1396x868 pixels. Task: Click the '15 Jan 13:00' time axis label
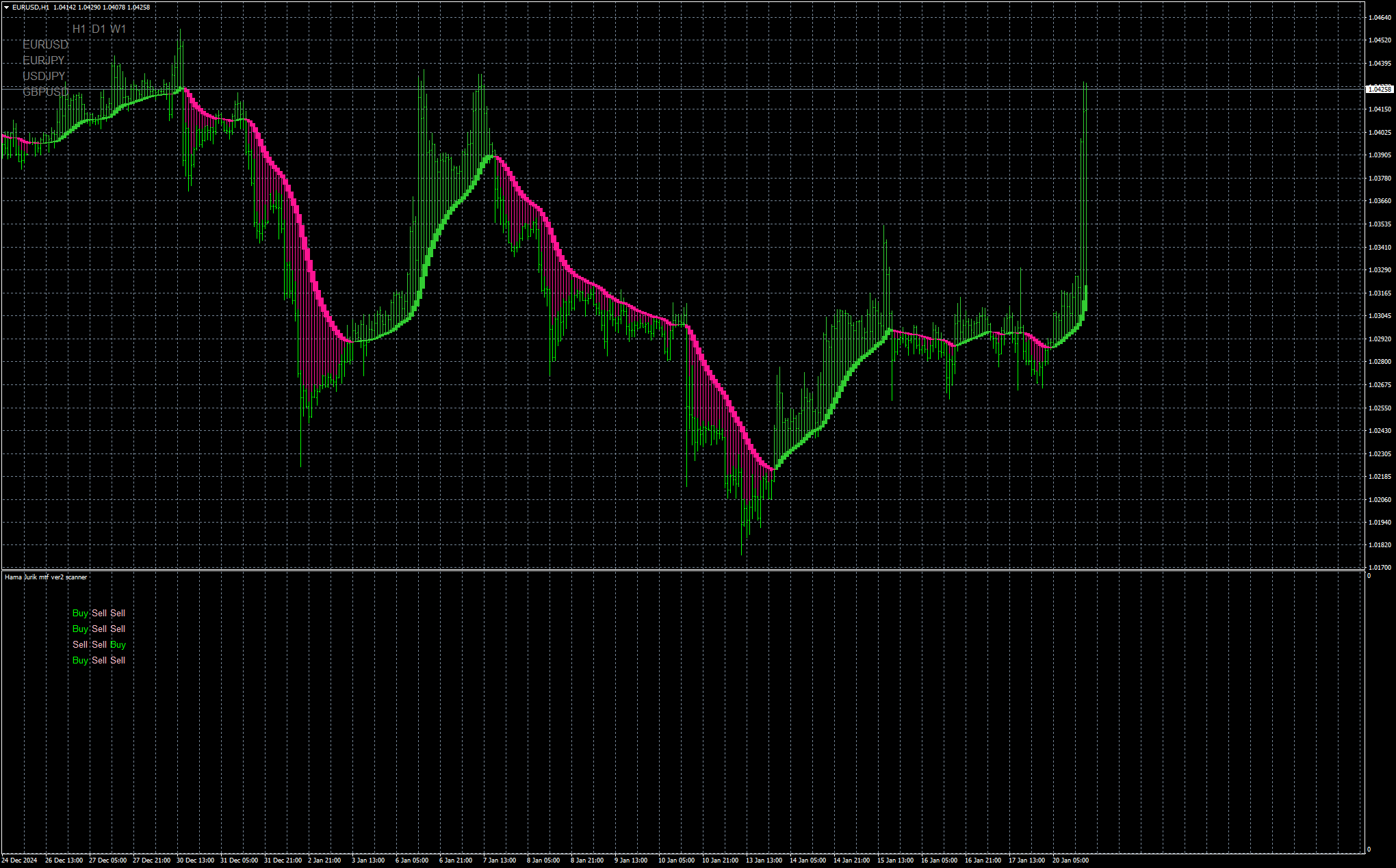[x=895, y=860]
